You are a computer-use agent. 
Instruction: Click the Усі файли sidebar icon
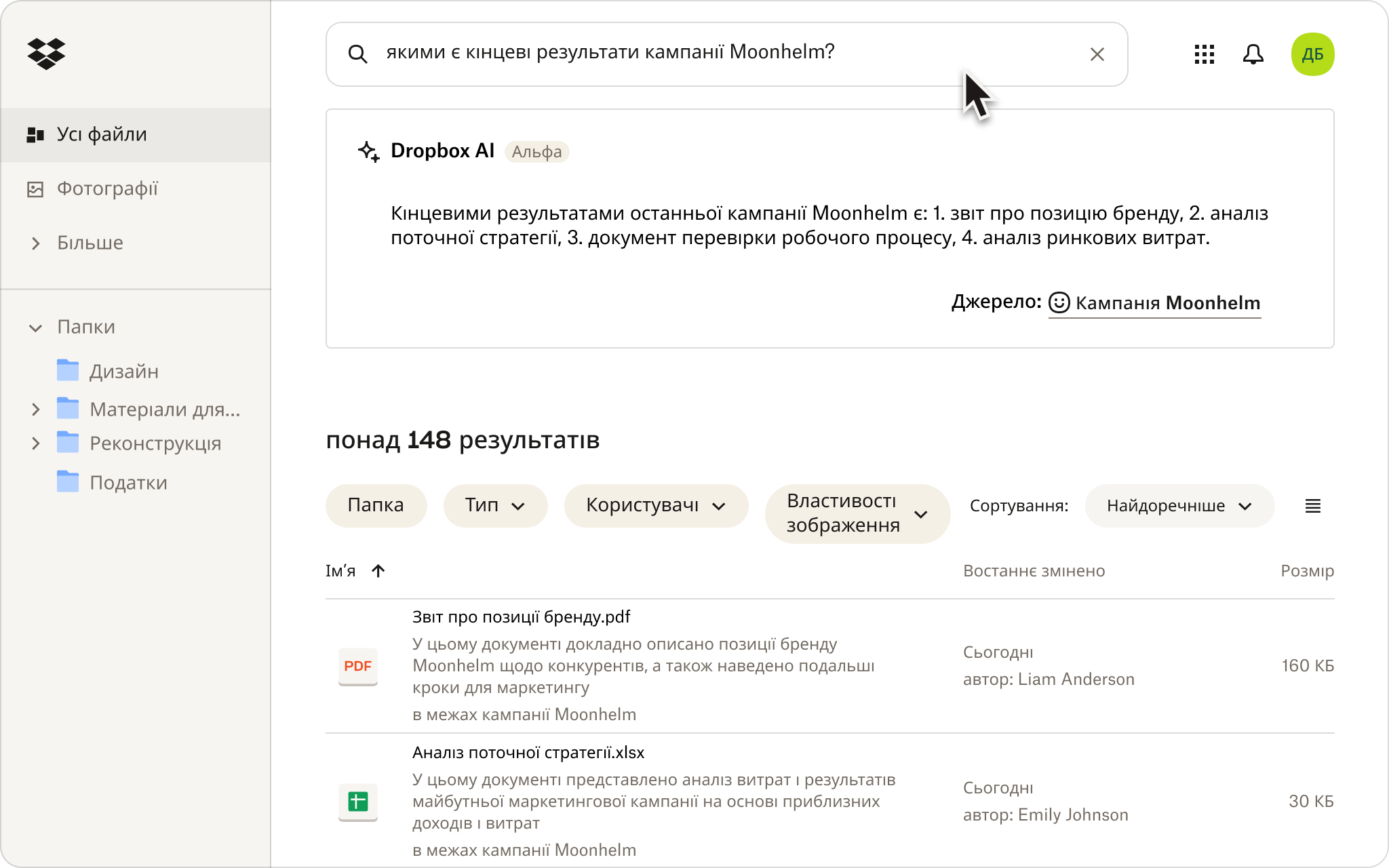(x=35, y=135)
